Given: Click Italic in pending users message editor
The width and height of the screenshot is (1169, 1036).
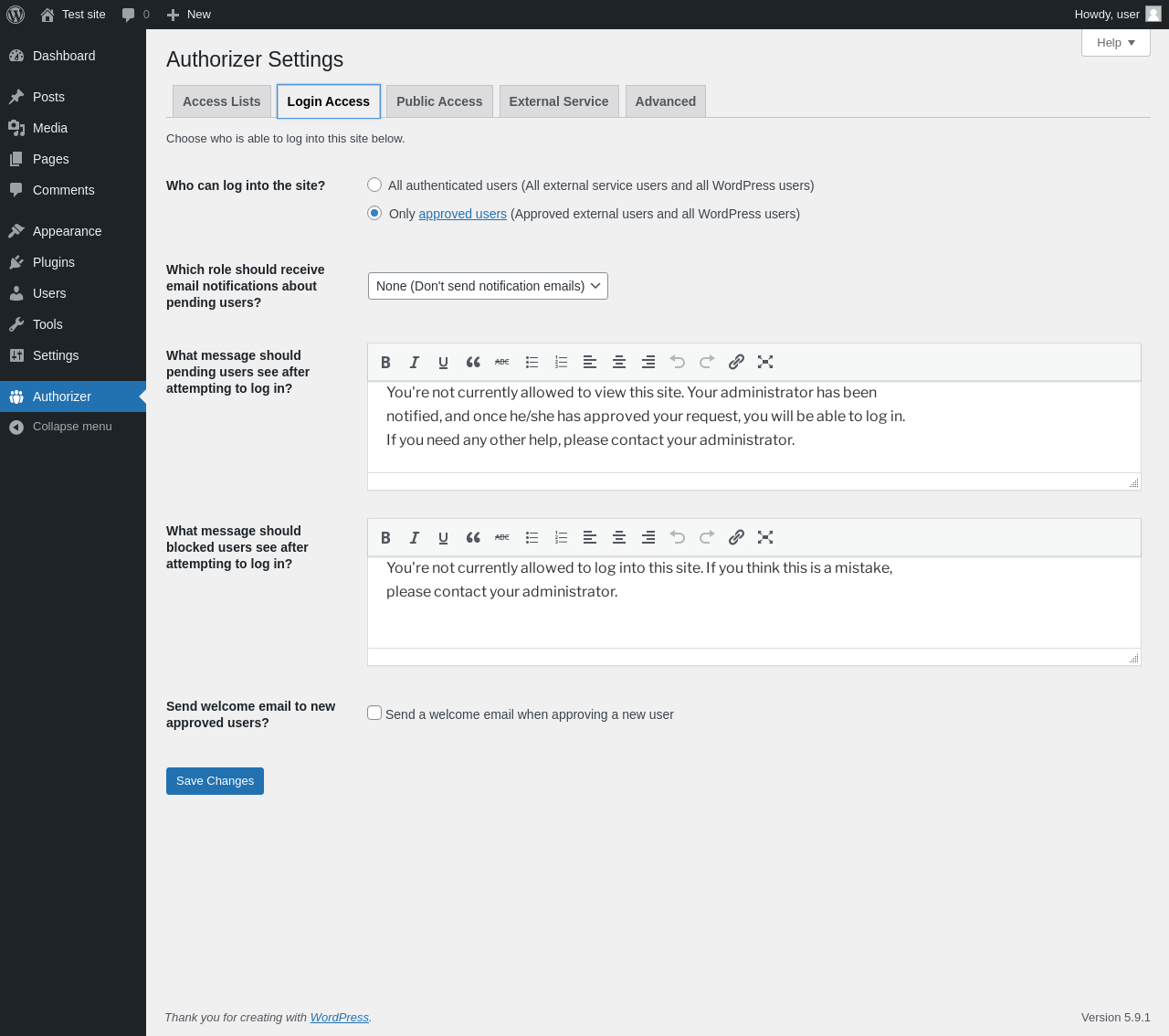Looking at the screenshot, I should 415,363.
